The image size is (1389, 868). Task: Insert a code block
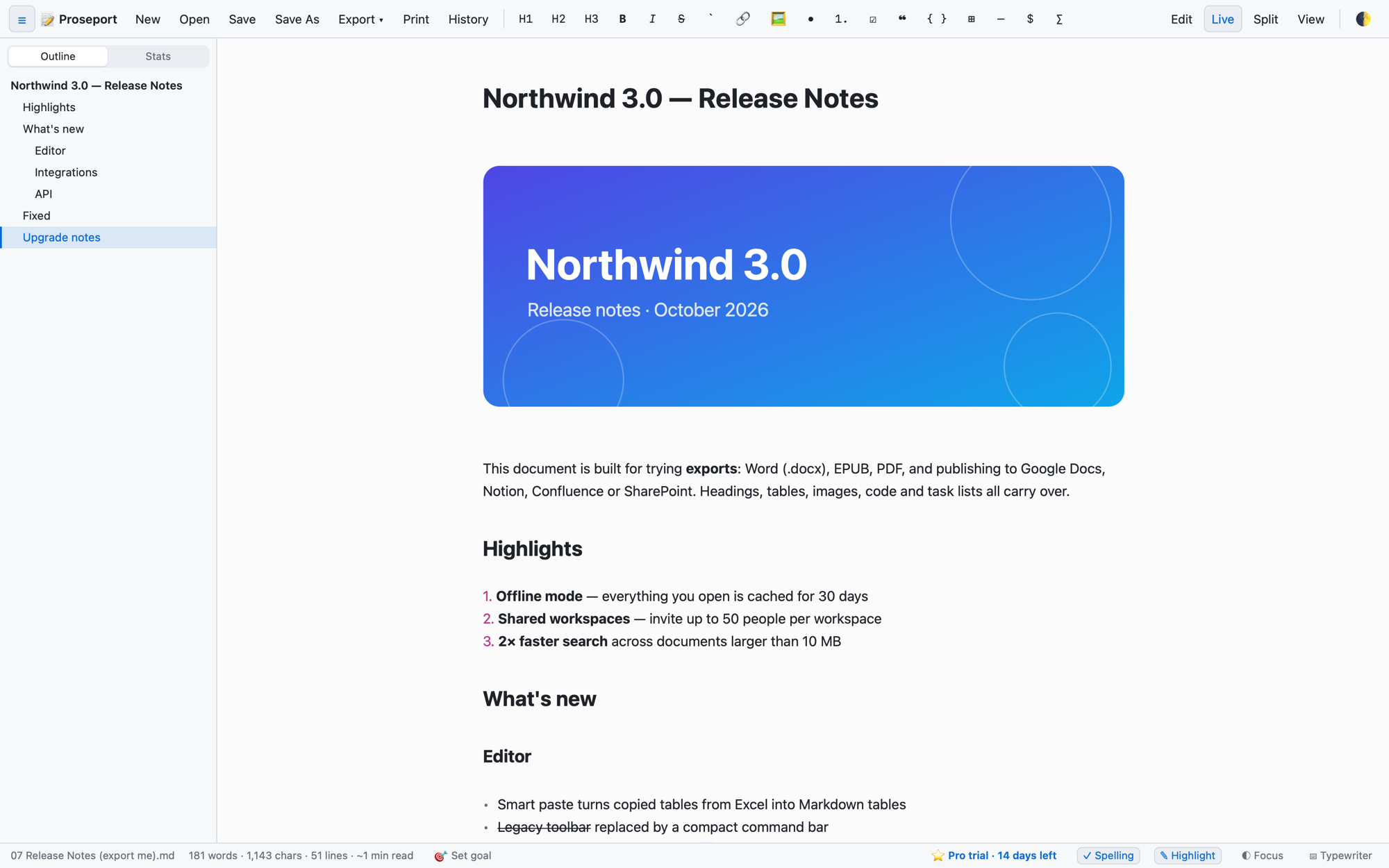click(x=937, y=19)
